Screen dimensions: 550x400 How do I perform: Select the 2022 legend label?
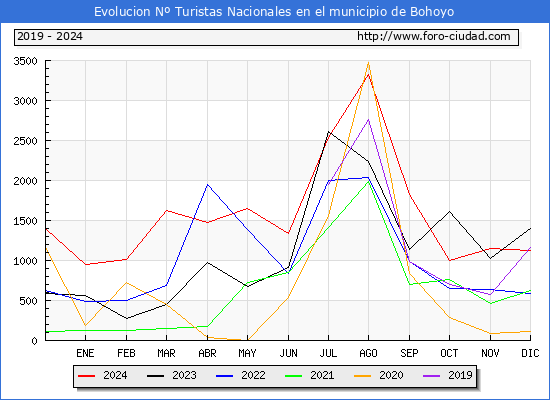(x=253, y=375)
